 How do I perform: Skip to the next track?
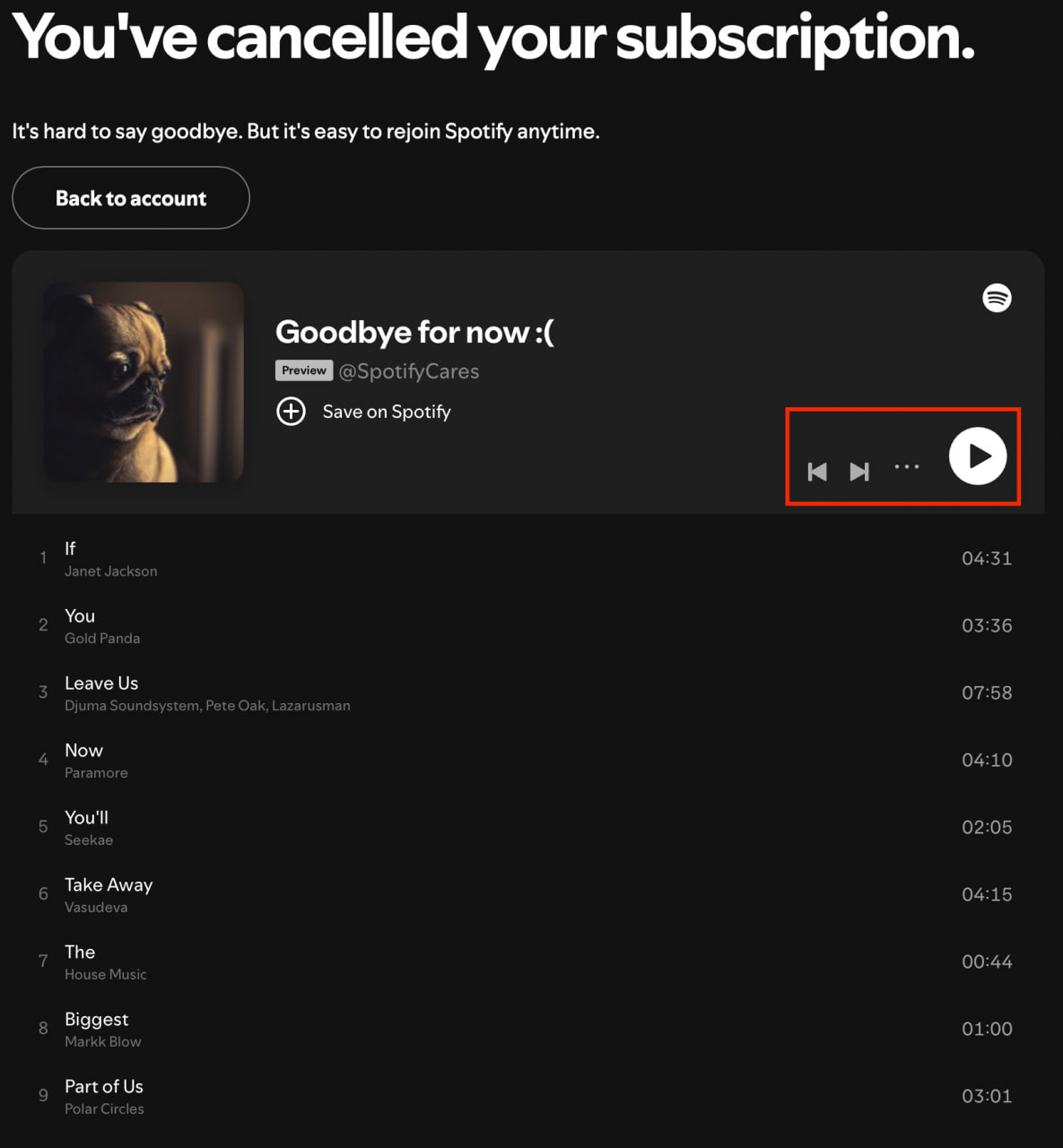(x=859, y=472)
